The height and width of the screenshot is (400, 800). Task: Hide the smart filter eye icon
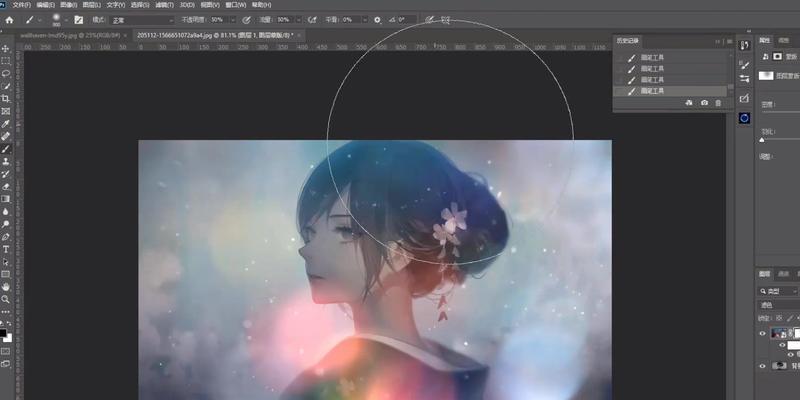782,345
